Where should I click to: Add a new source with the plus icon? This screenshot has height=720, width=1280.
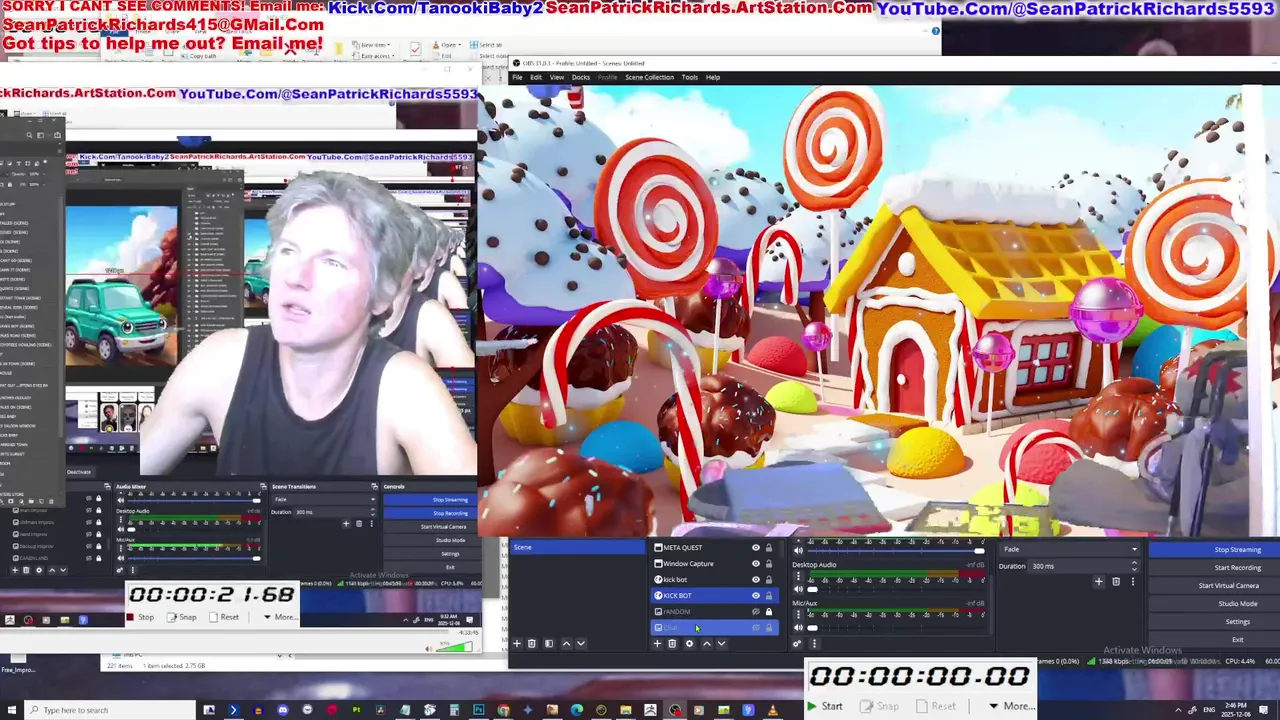(x=657, y=643)
